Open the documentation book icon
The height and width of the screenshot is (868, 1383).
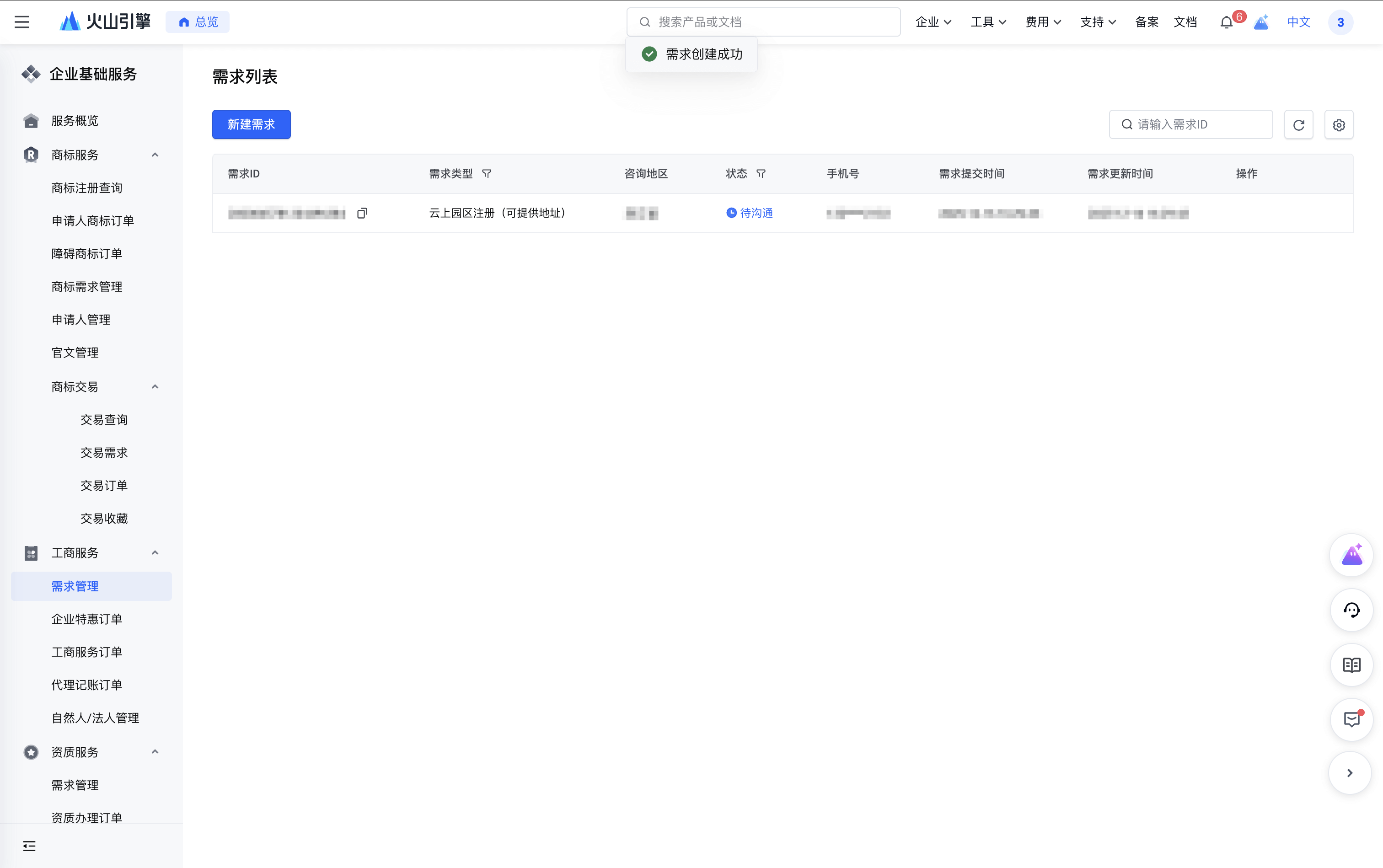(1351, 665)
